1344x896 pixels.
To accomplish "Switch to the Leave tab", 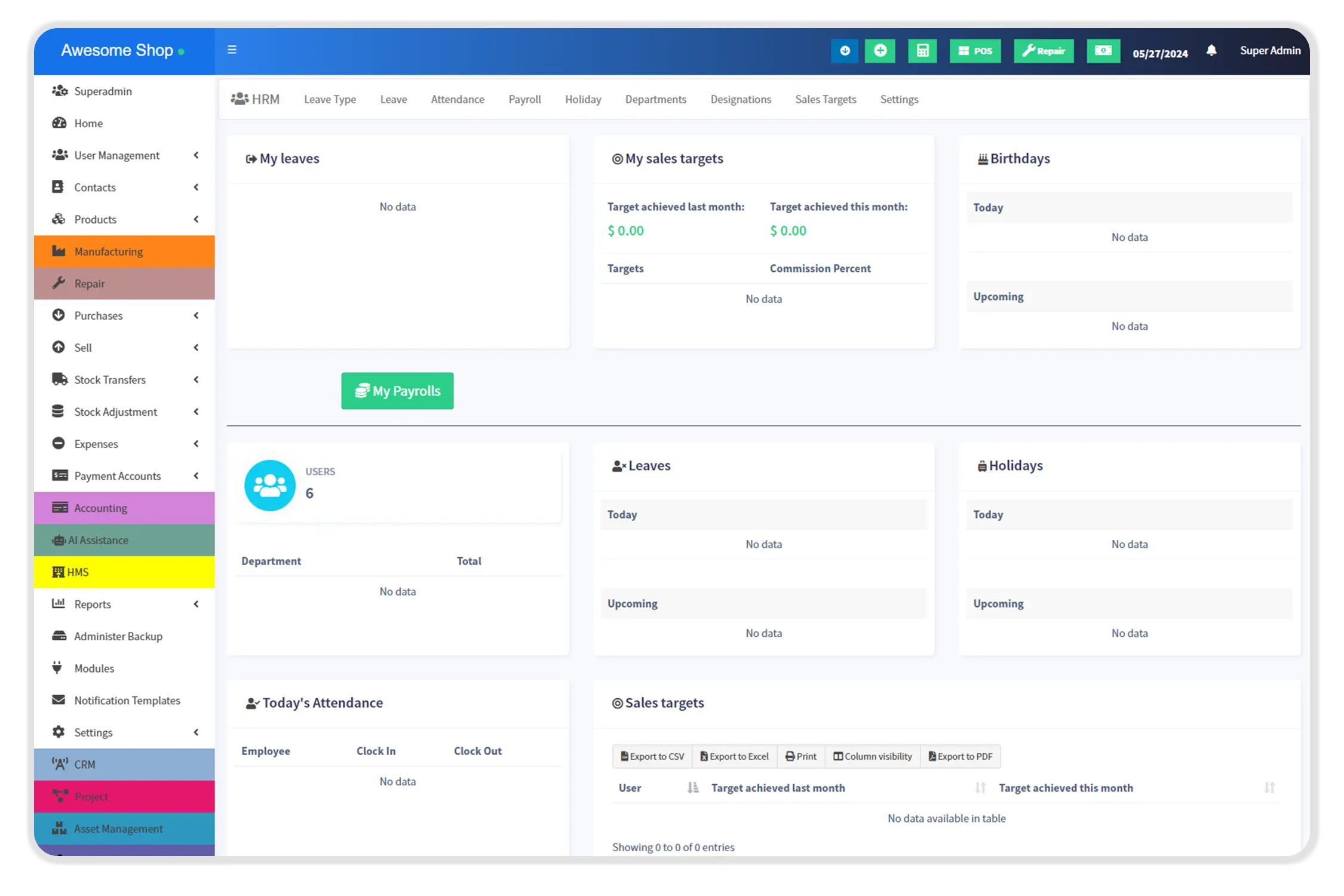I will 394,99.
